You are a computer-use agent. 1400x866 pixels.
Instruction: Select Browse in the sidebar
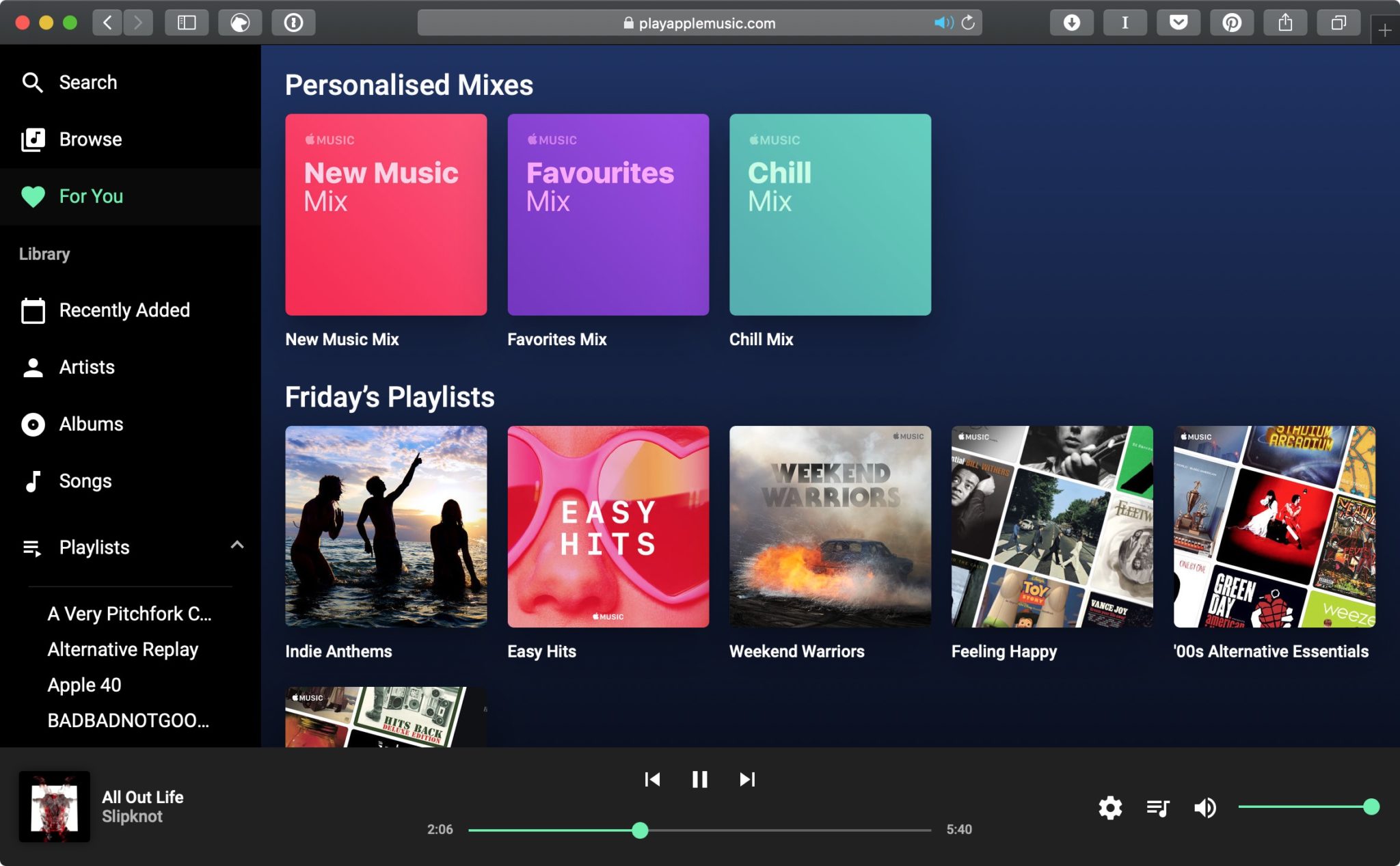[130, 139]
